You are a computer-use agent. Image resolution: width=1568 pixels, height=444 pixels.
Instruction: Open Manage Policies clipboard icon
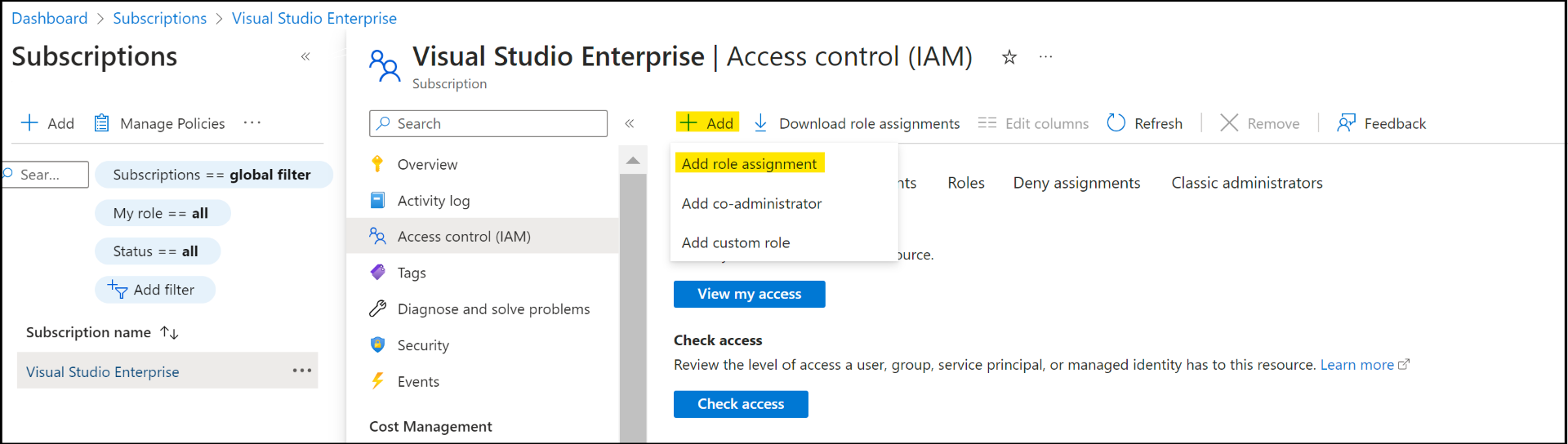pos(101,123)
